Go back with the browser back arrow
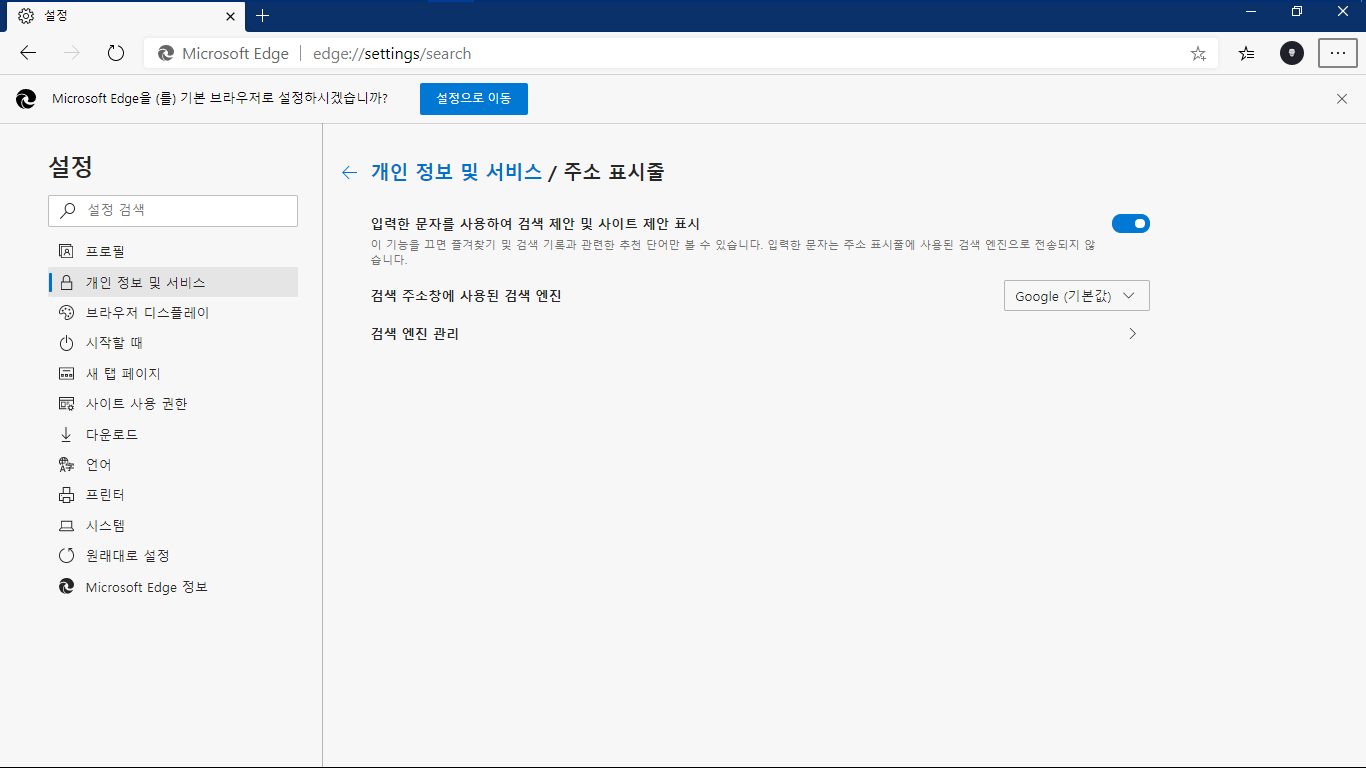The width and height of the screenshot is (1366, 768). [x=28, y=54]
